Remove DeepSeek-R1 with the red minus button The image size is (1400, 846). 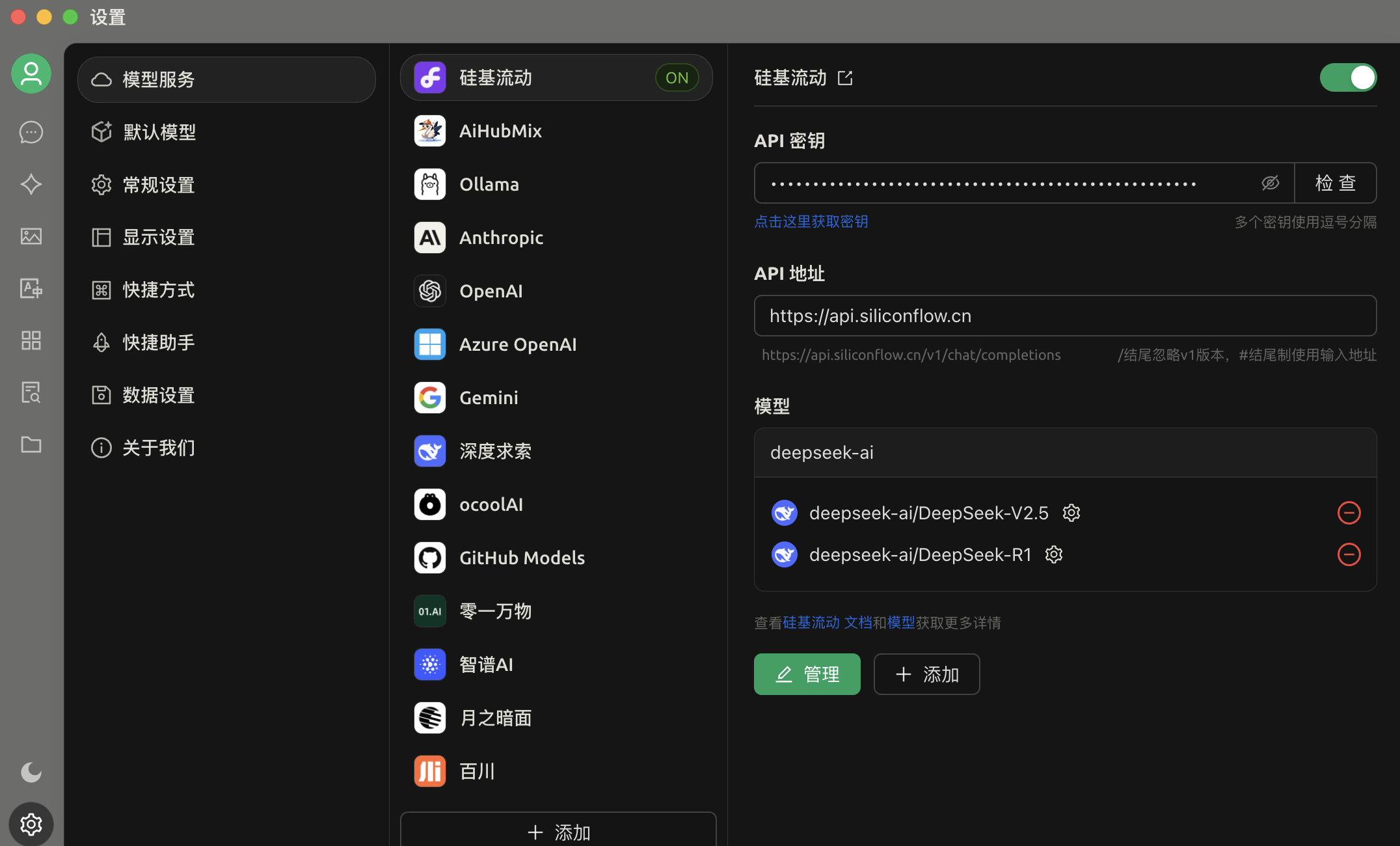[x=1349, y=554]
